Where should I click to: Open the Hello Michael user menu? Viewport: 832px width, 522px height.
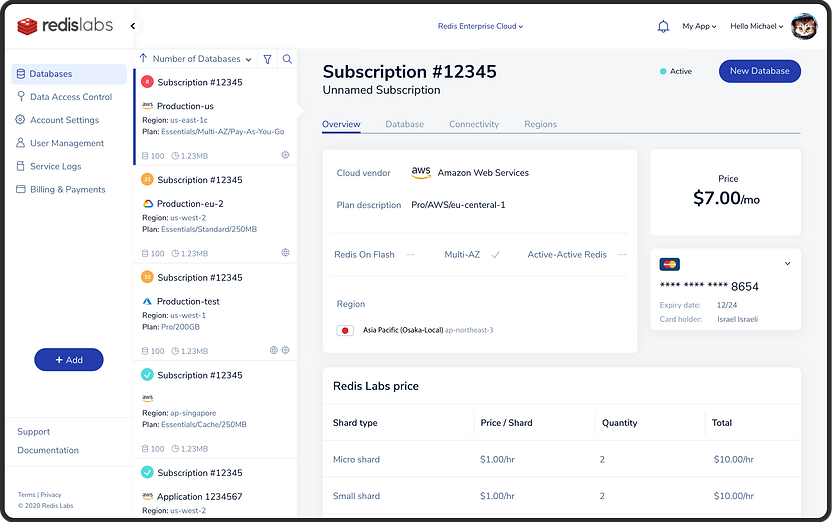(x=757, y=26)
